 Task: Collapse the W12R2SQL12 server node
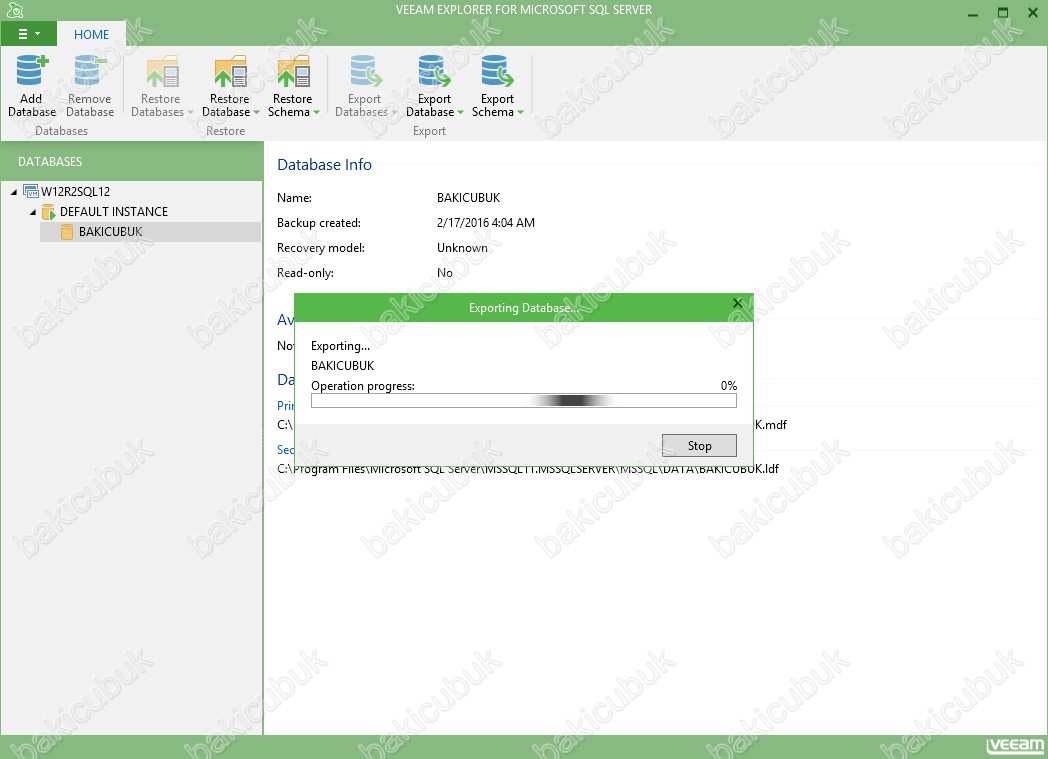[14, 192]
